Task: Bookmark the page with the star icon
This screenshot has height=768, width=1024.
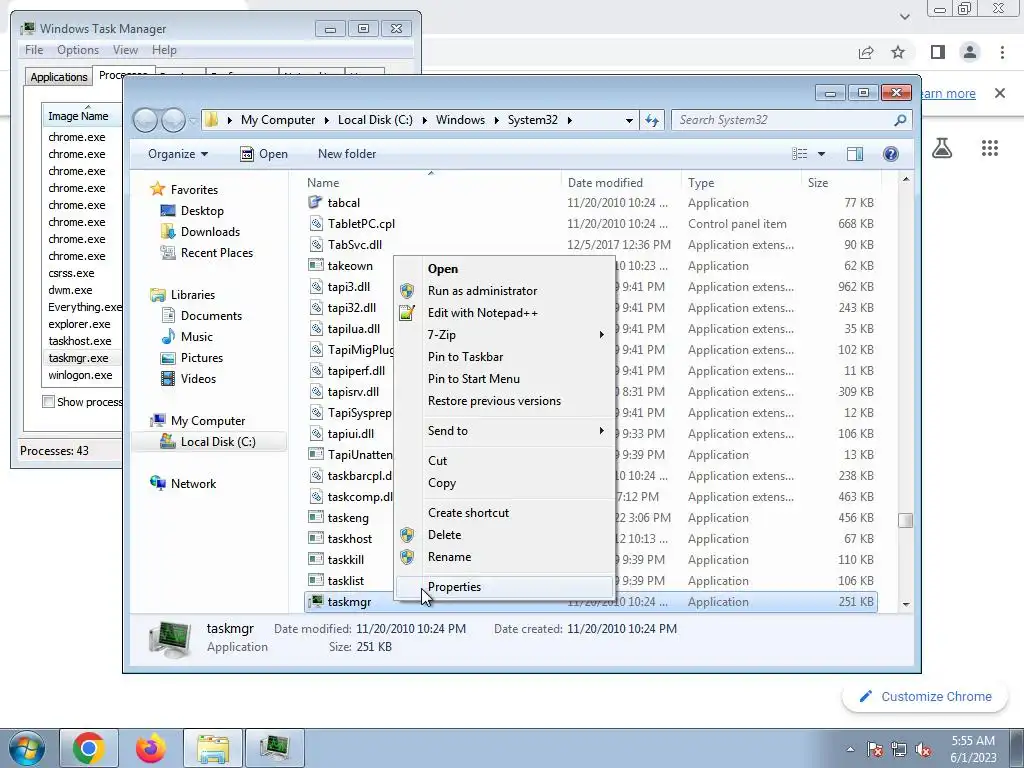Action: [x=898, y=52]
